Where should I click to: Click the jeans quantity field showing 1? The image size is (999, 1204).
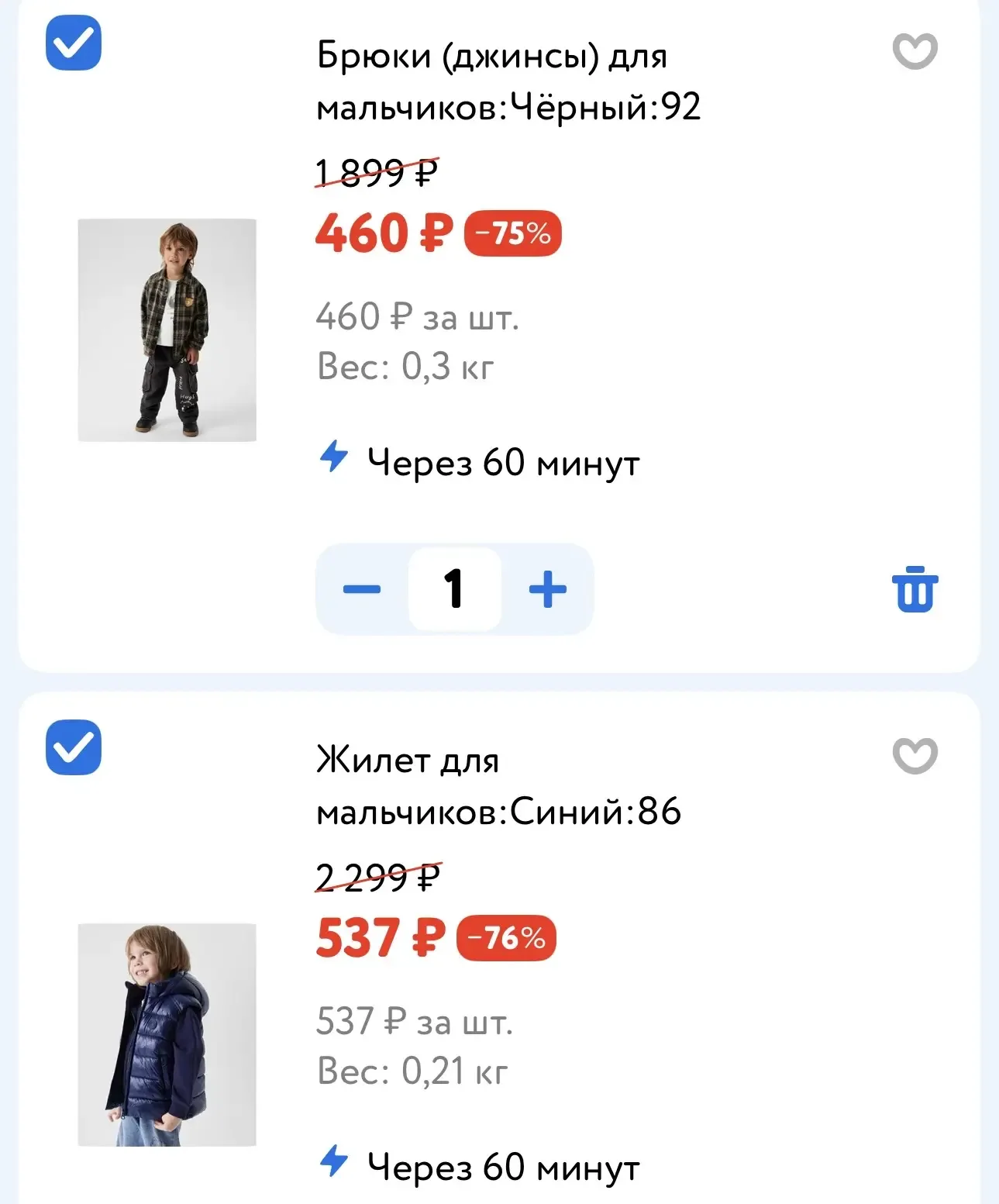pyautogui.click(x=455, y=589)
